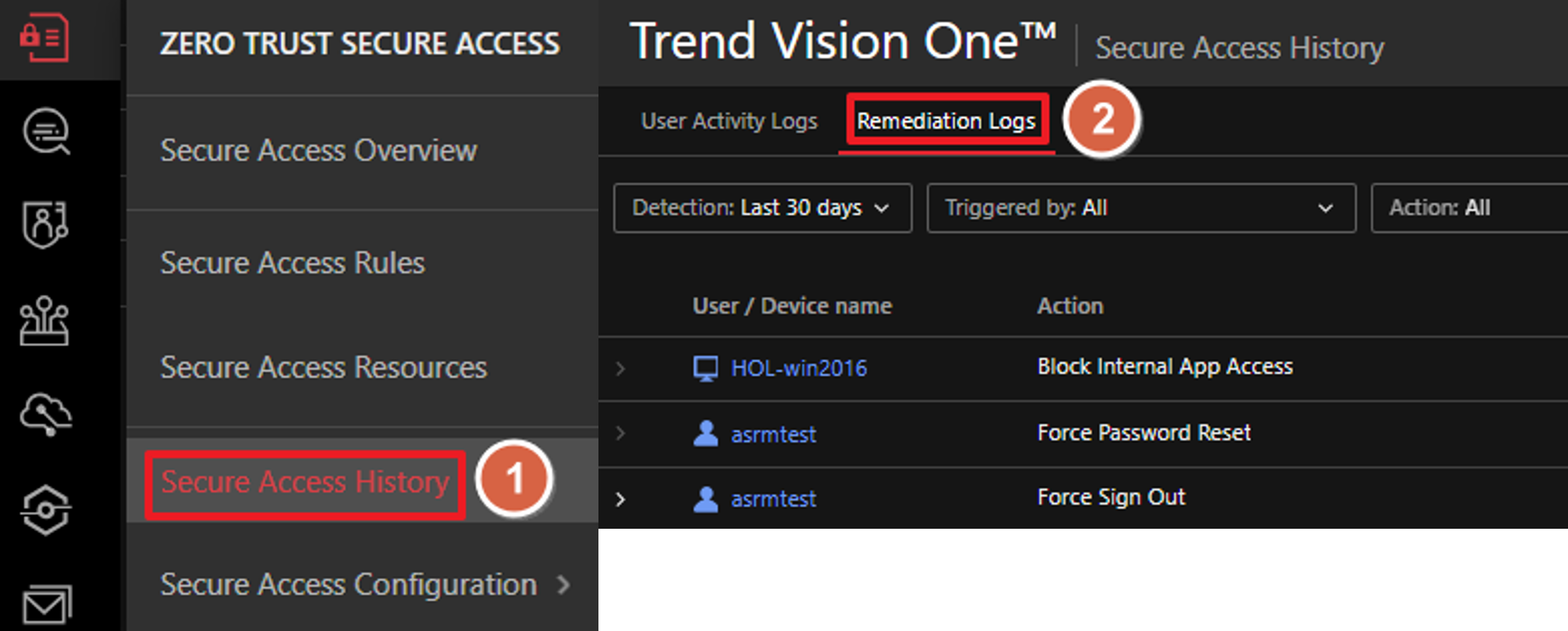
Task: Open the Action All filter dropdown
Action: point(1467,208)
